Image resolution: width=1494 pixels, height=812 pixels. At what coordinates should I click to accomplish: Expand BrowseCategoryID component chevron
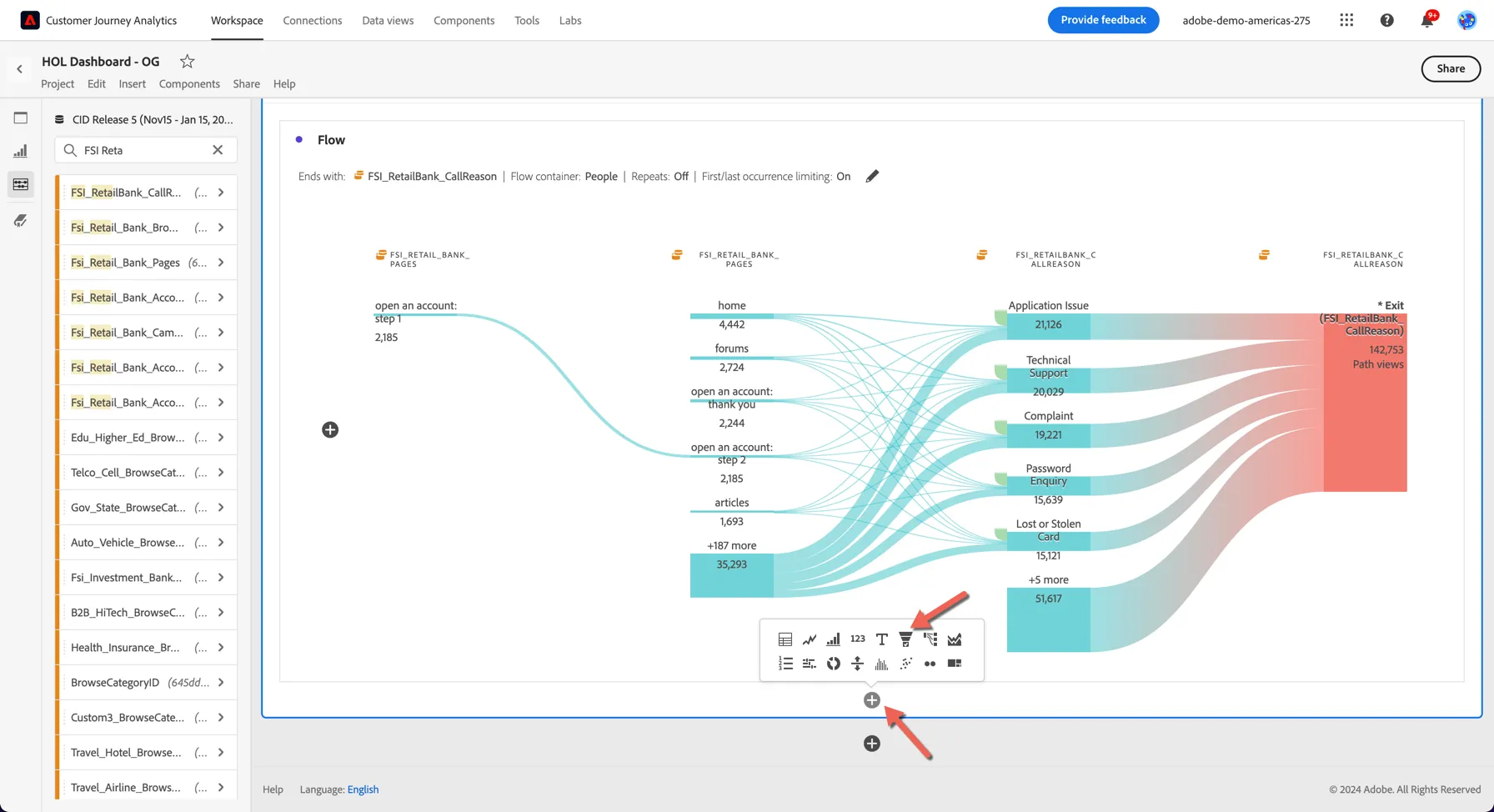[221, 683]
